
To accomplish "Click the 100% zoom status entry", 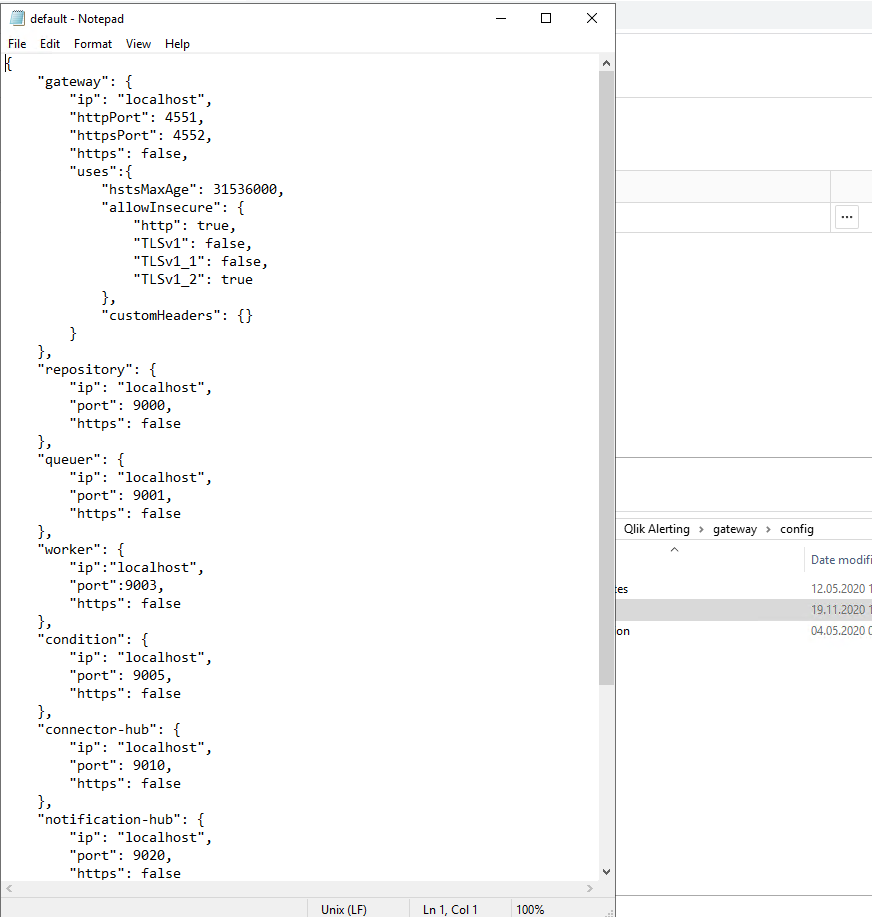I will (x=530, y=909).
